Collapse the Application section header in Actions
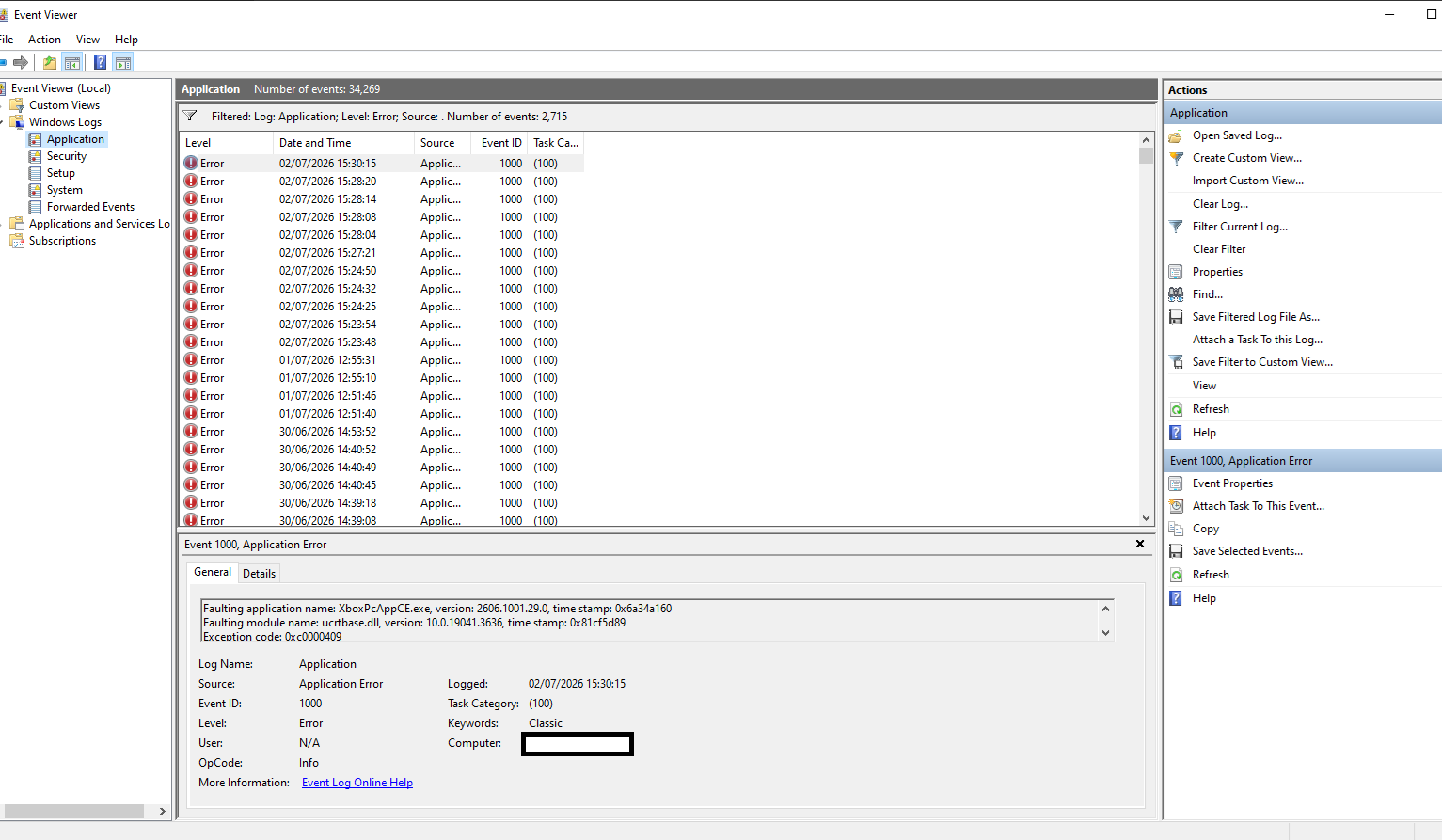 pos(1303,113)
